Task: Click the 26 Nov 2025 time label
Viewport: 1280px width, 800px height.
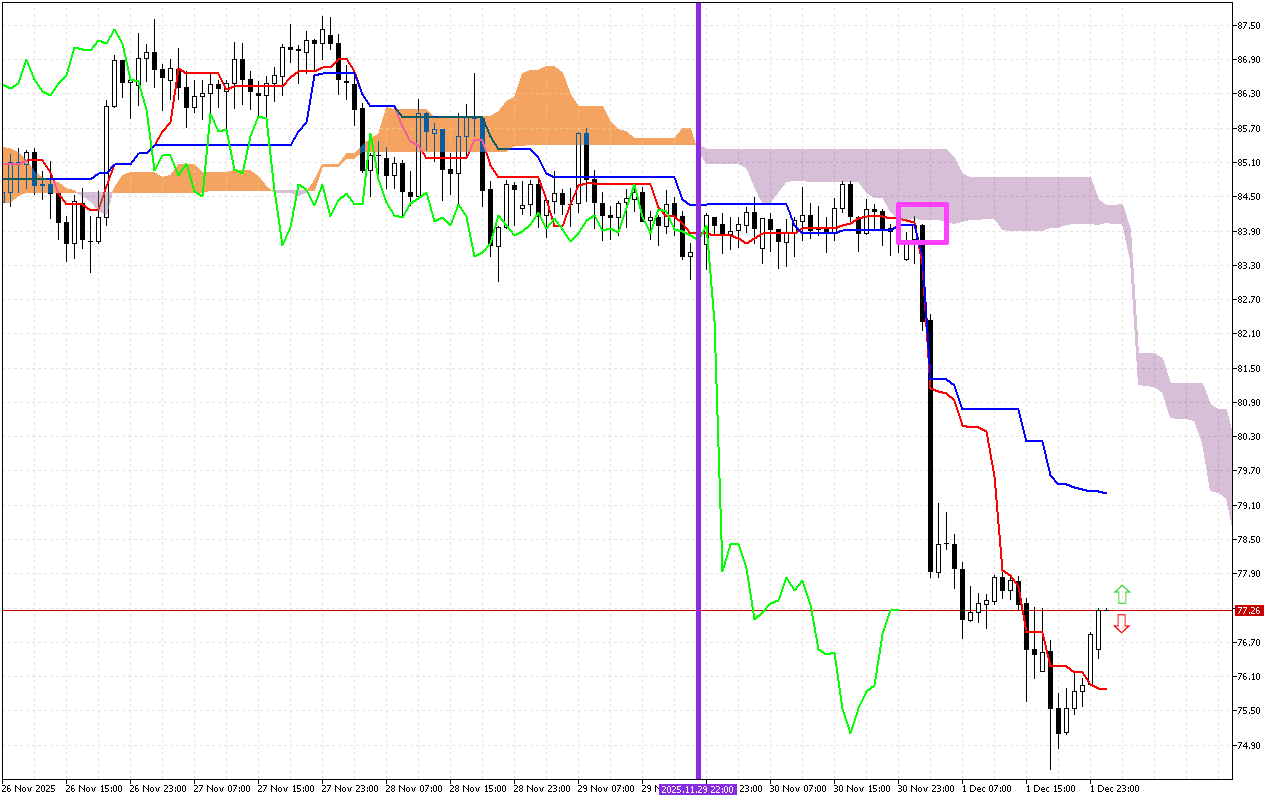Action: coord(28,789)
